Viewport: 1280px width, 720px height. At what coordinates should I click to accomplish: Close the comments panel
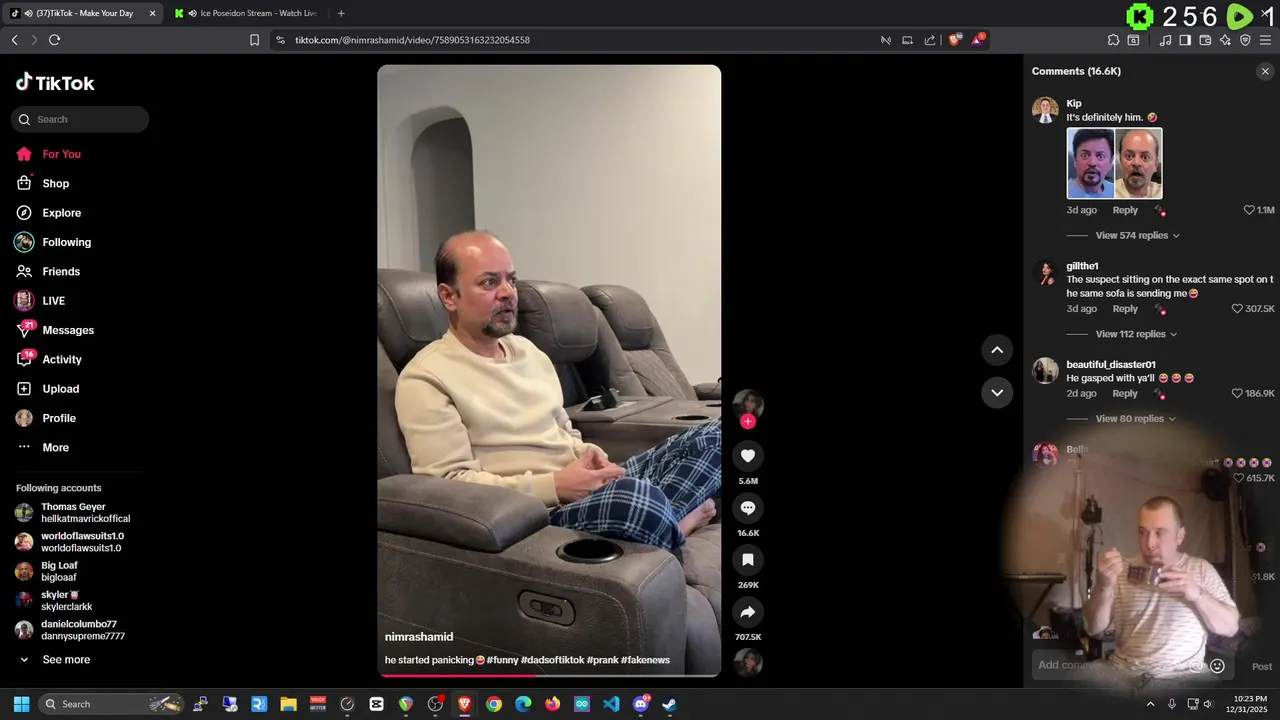[1265, 71]
